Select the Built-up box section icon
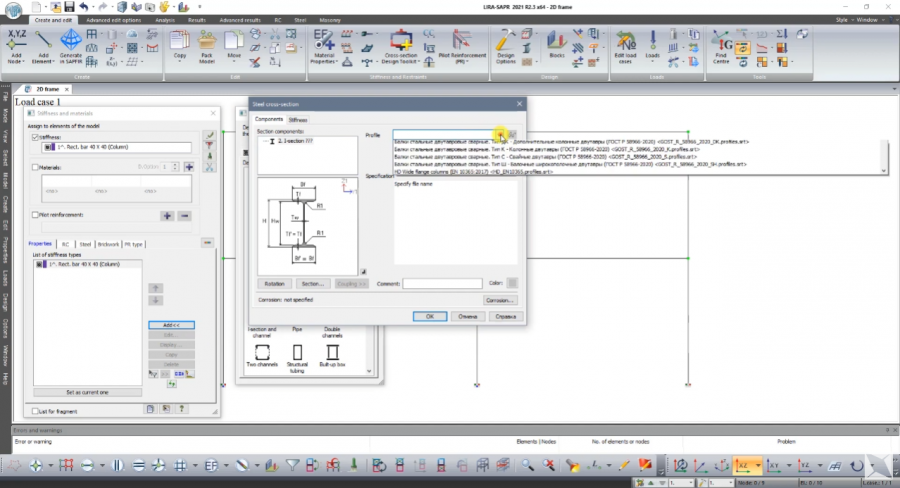900x488 pixels. (332, 353)
